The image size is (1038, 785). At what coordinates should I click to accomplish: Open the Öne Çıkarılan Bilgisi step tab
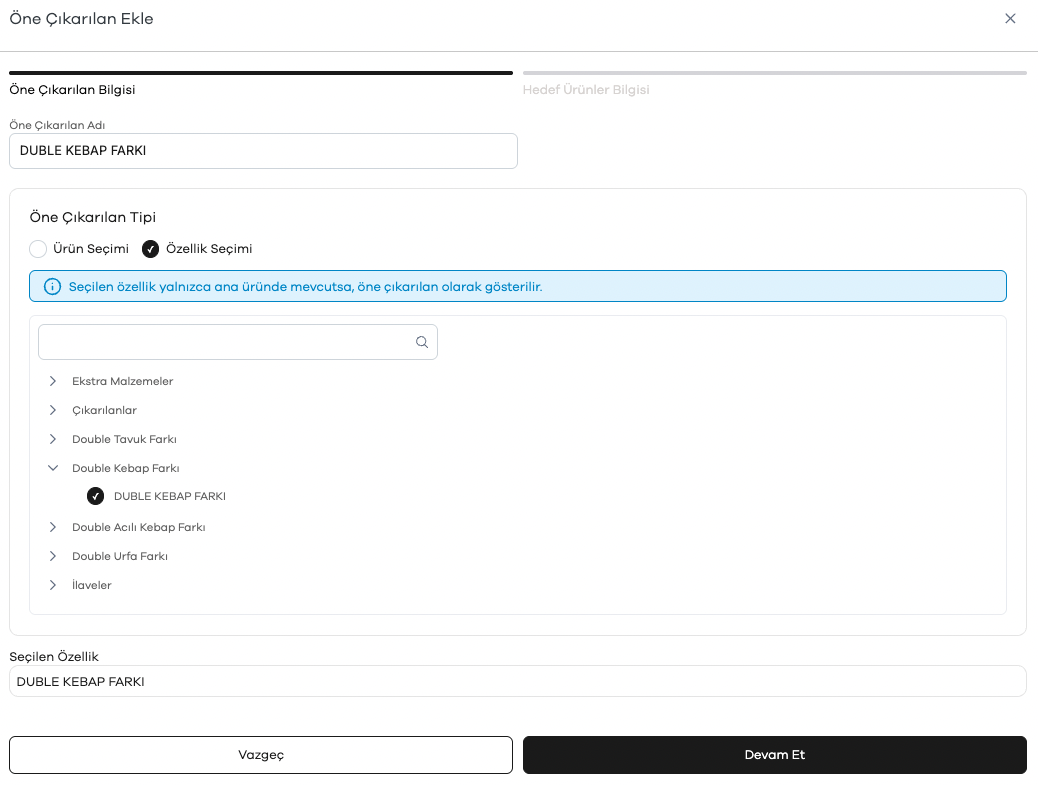coord(72,90)
